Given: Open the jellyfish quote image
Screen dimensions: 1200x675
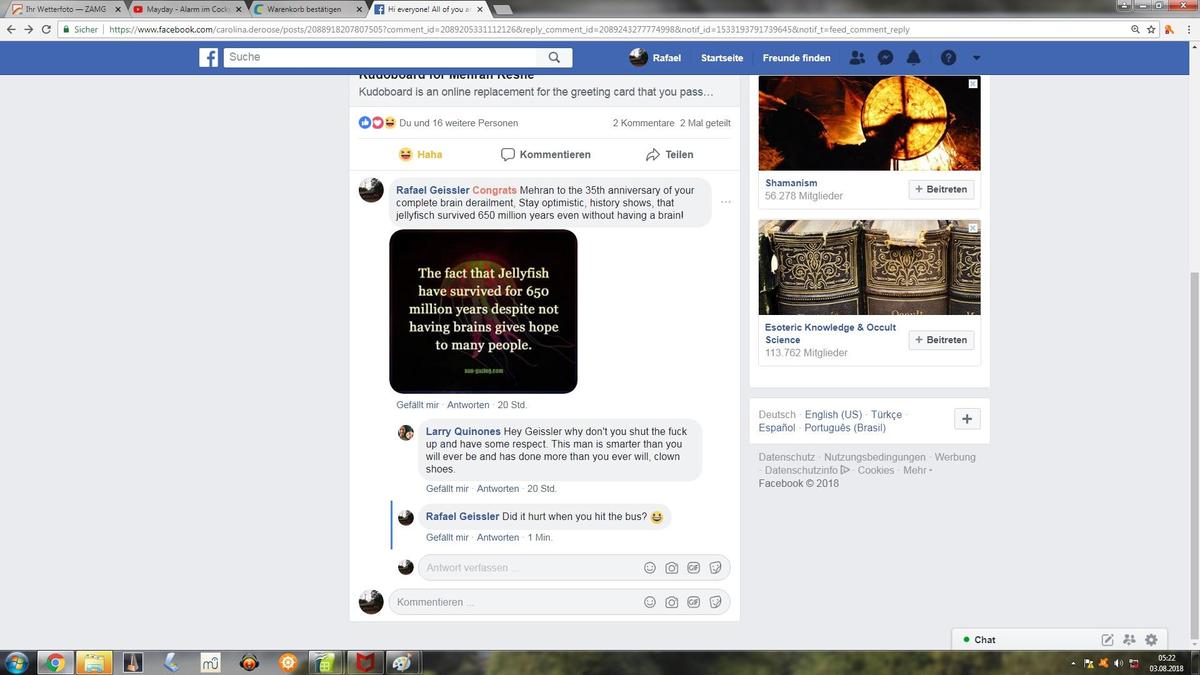Looking at the screenshot, I should [483, 311].
